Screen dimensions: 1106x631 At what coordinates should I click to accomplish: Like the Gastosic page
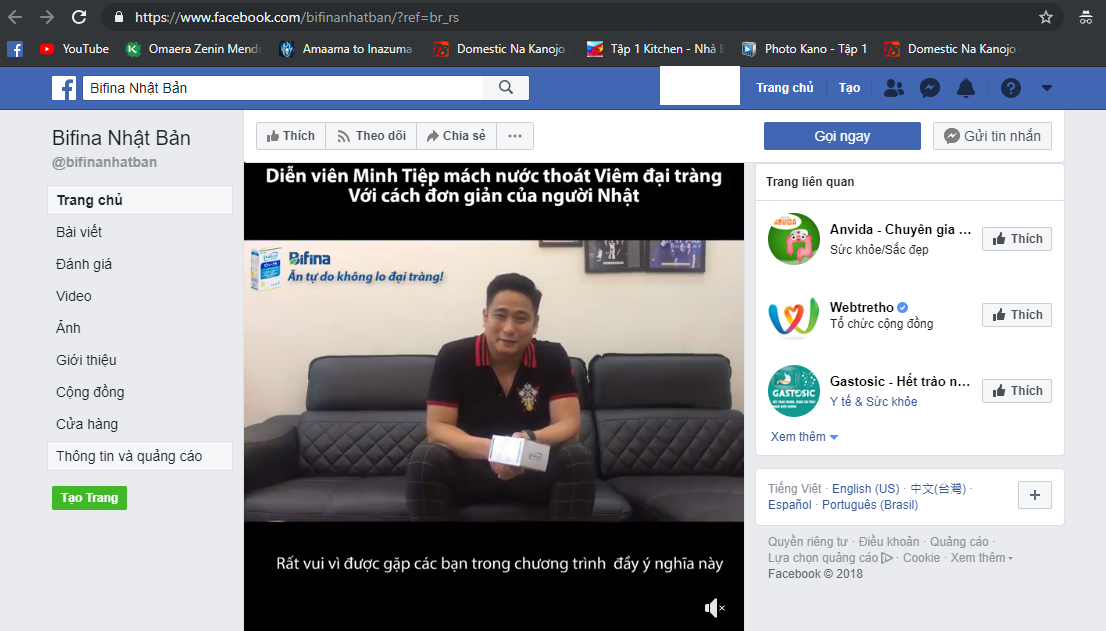(x=1016, y=391)
